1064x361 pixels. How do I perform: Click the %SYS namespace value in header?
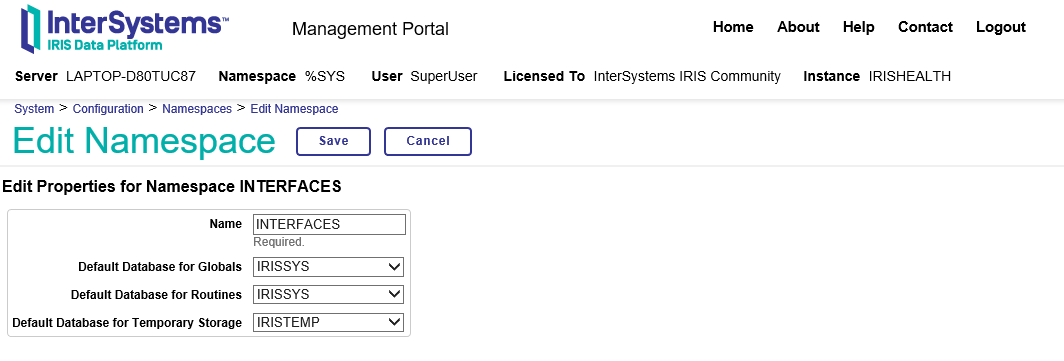[x=324, y=77]
